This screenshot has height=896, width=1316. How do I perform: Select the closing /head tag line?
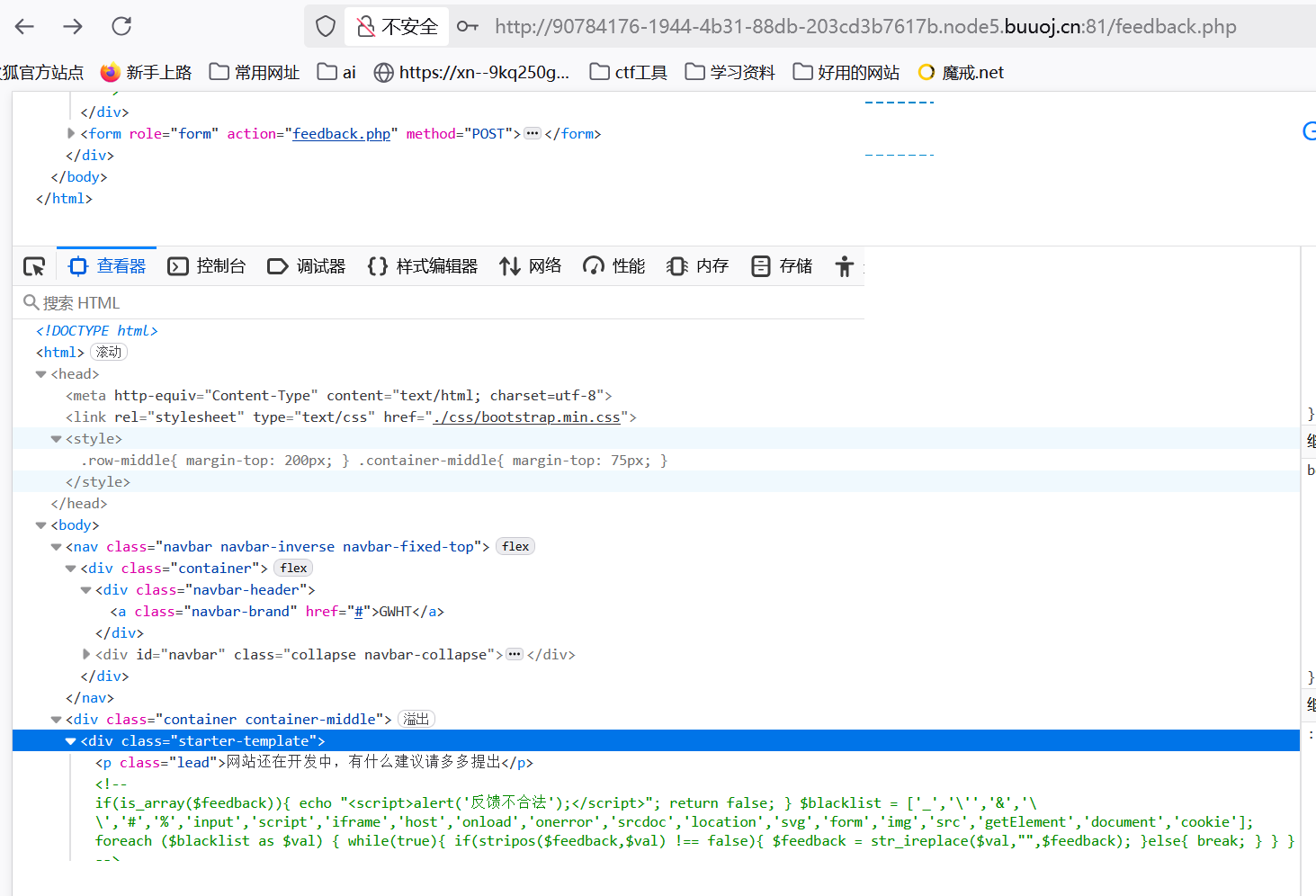pyautogui.click(x=79, y=504)
